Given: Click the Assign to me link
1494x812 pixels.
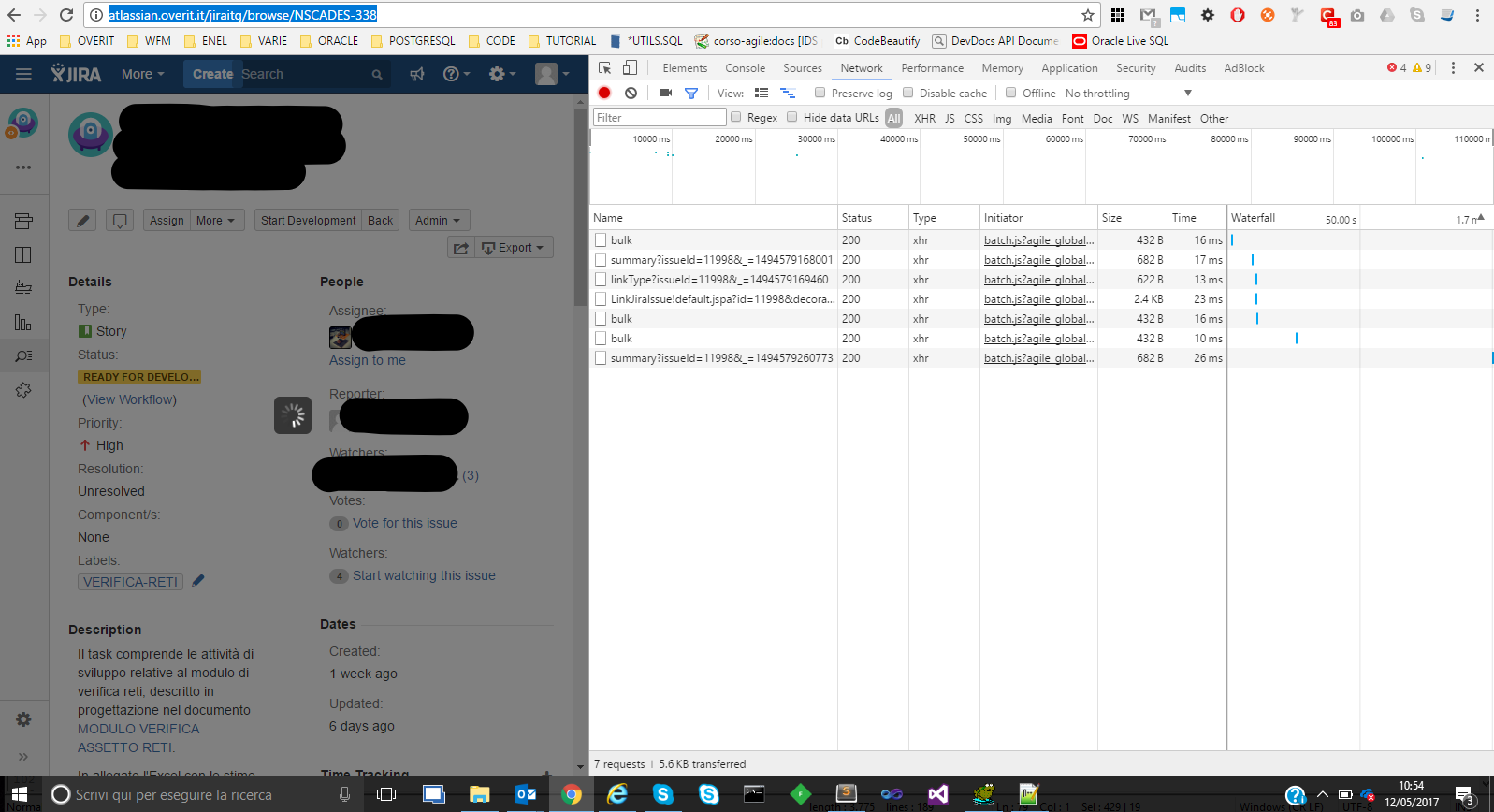Looking at the screenshot, I should click(x=368, y=360).
